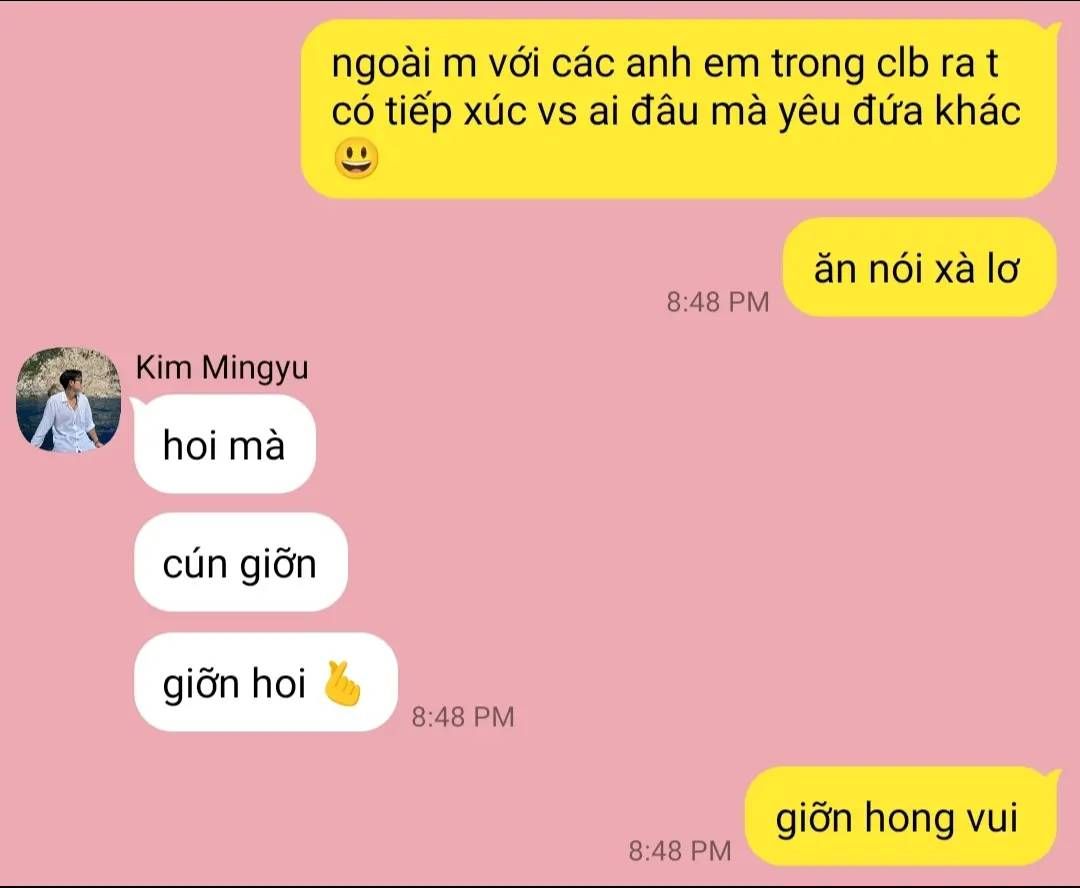Click the word 'Mingyu' in the sender name

point(255,369)
